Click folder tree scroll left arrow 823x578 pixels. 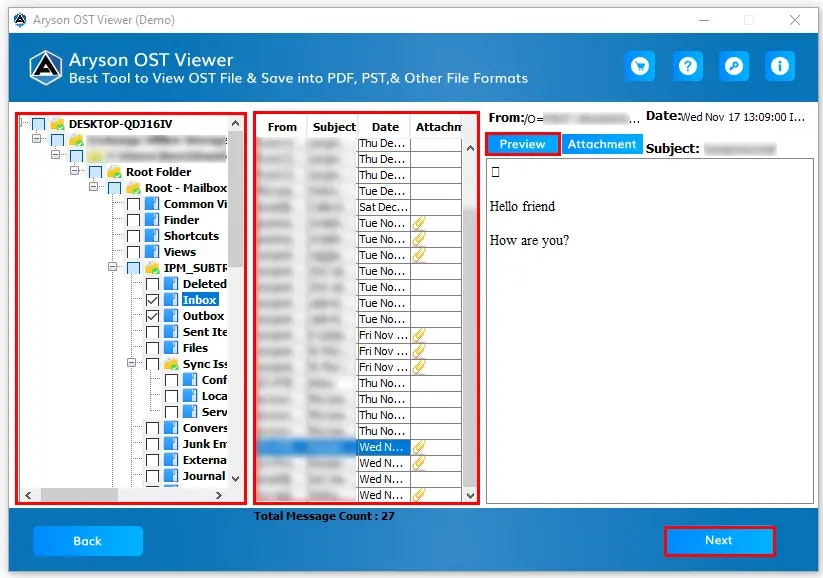pos(28,495)
